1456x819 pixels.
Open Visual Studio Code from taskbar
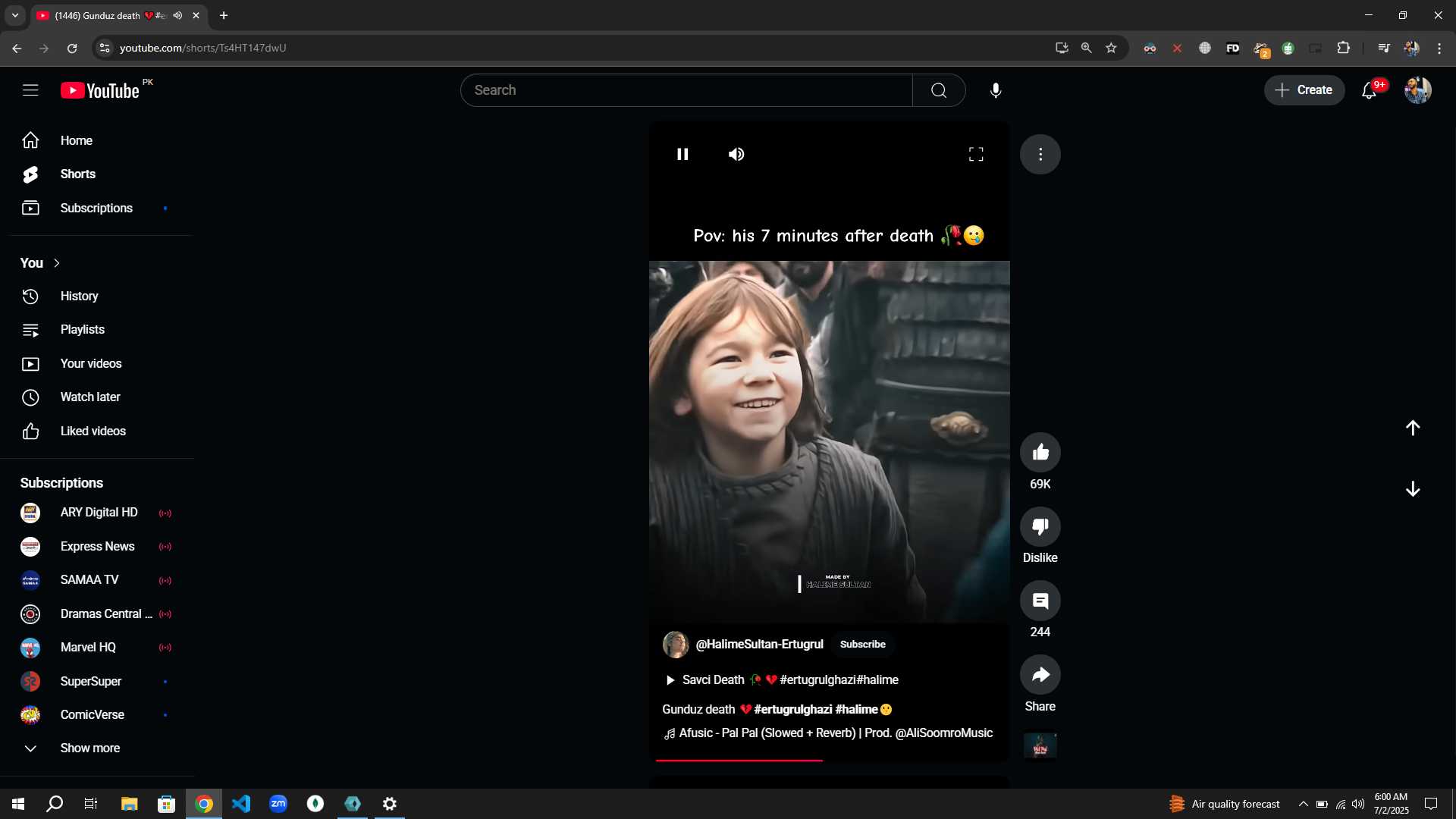coord(241,804)
